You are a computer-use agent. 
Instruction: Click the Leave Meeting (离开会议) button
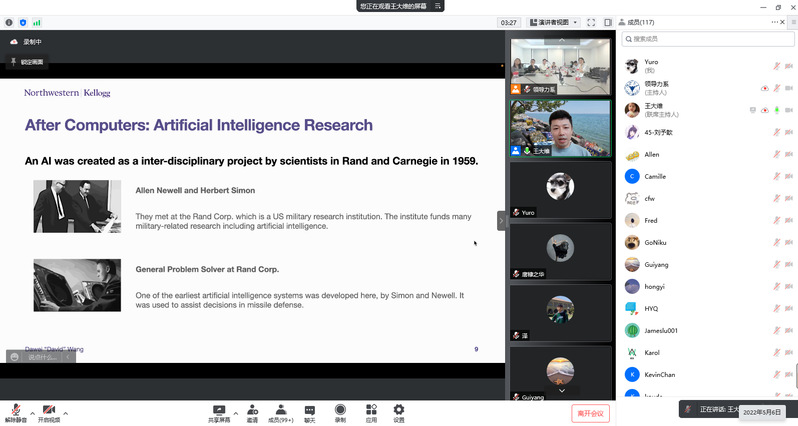[590, 413]
